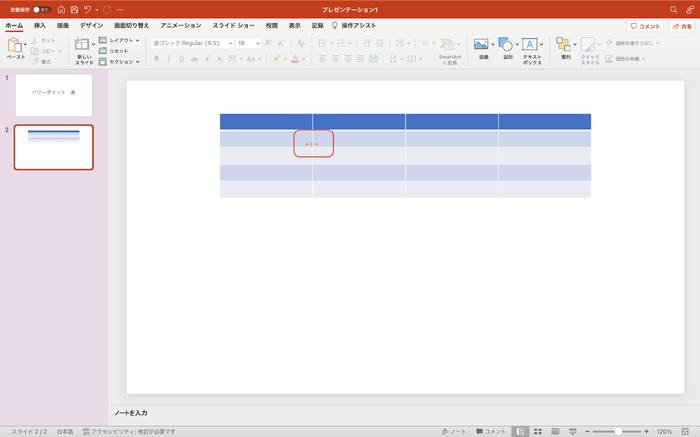700x437 pixels.
Task: Click the clear formatting icon
Action: tap(300, 43)
